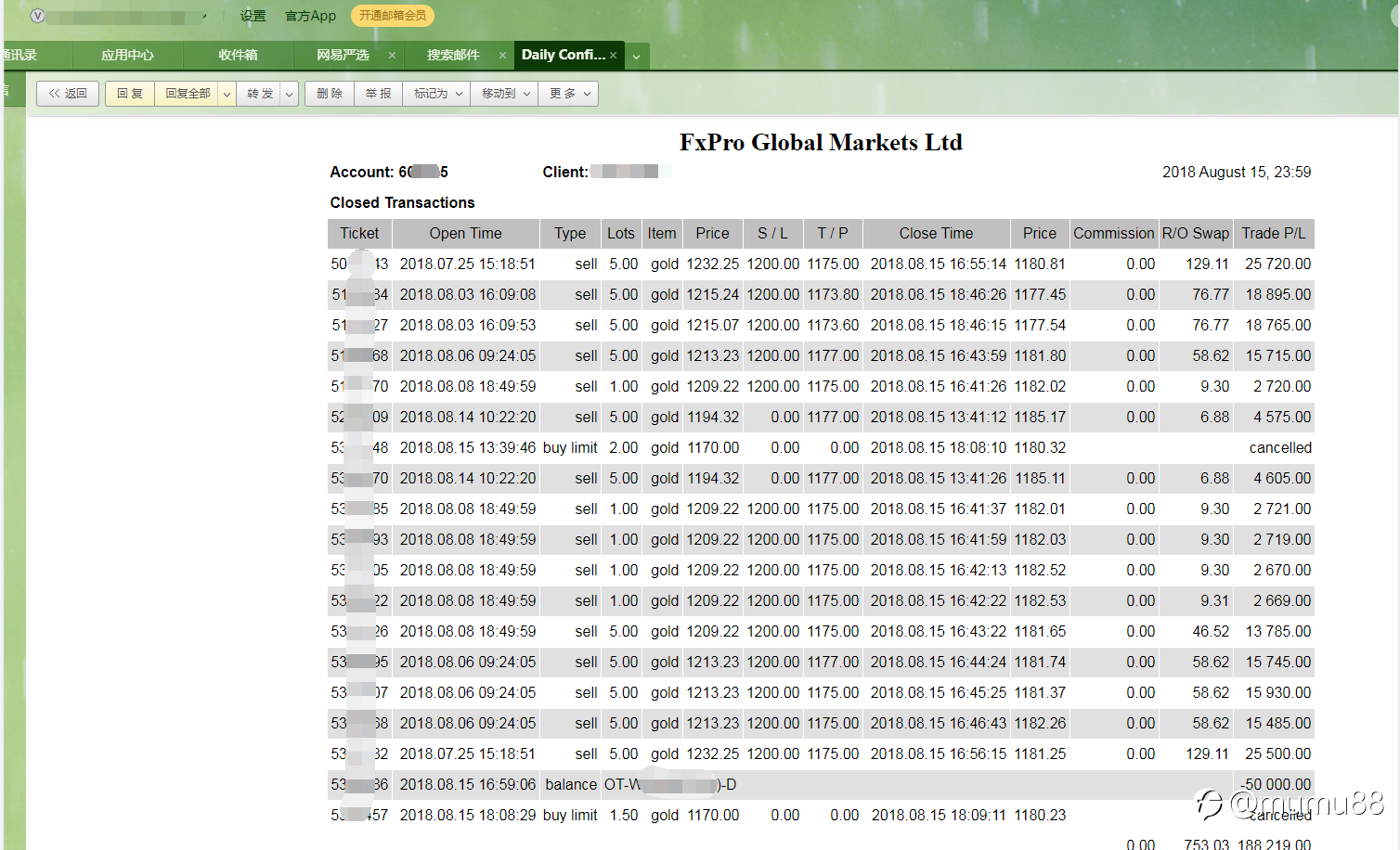Click 转发 forward button
The image size is (1400, 850).
coord(260,94)
